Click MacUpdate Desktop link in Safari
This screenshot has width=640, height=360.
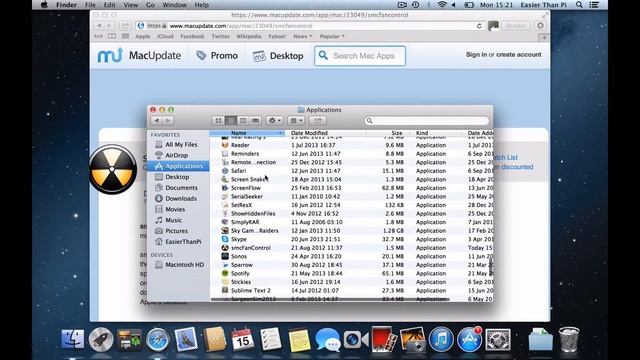pos(278,56)
